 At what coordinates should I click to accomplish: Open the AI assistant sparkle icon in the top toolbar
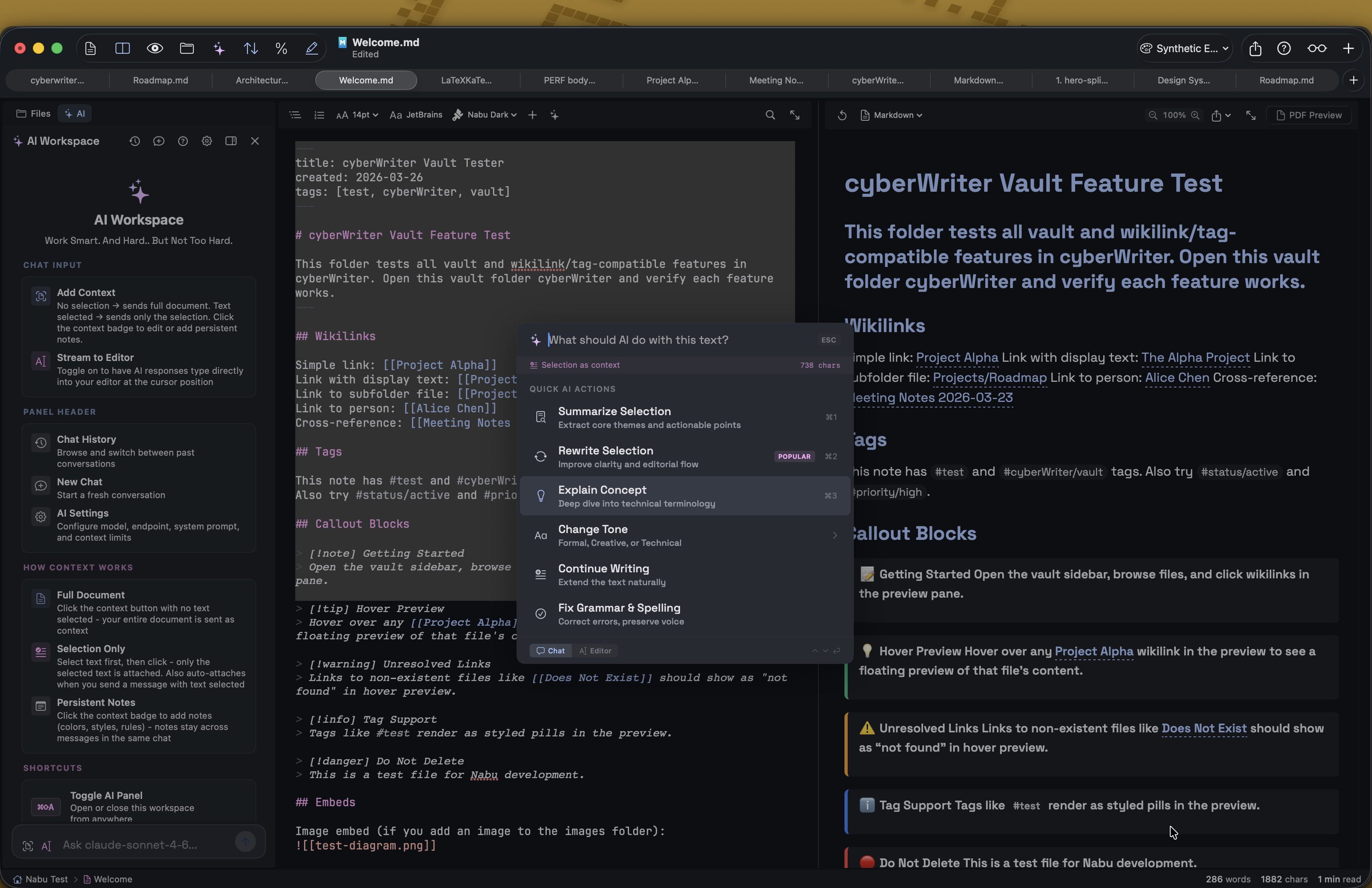219,49
